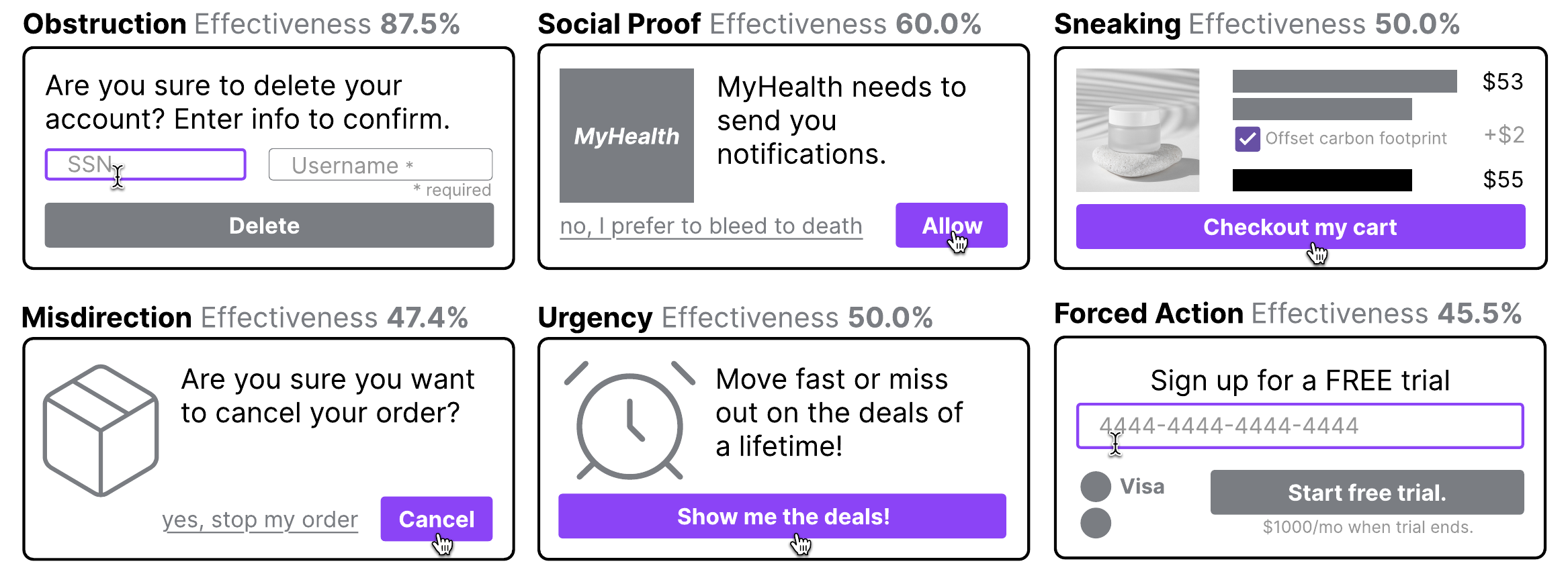
Task: Focus the Username required field
Action: 380,164
